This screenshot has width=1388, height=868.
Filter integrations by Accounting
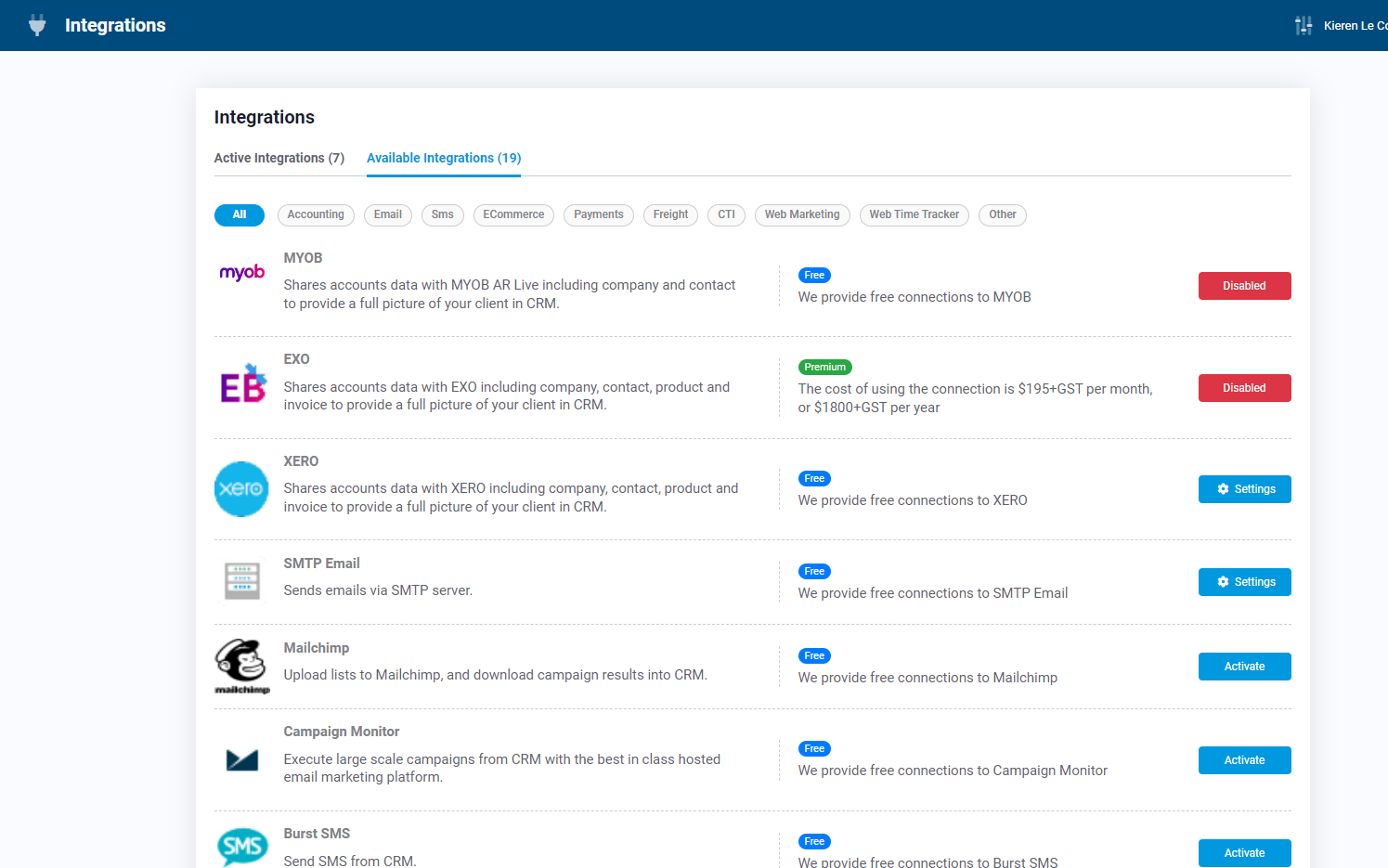point(316,215)
